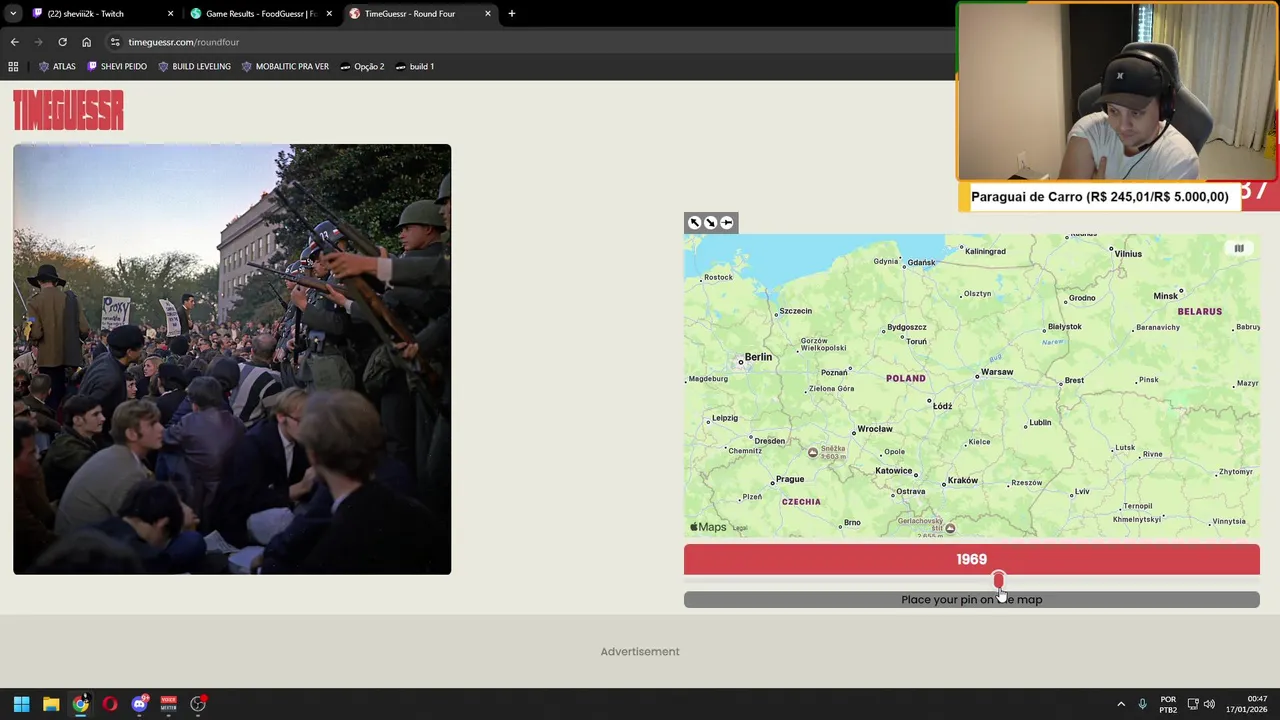
Task: Open a new browser tab
Action: pos(512,14)
